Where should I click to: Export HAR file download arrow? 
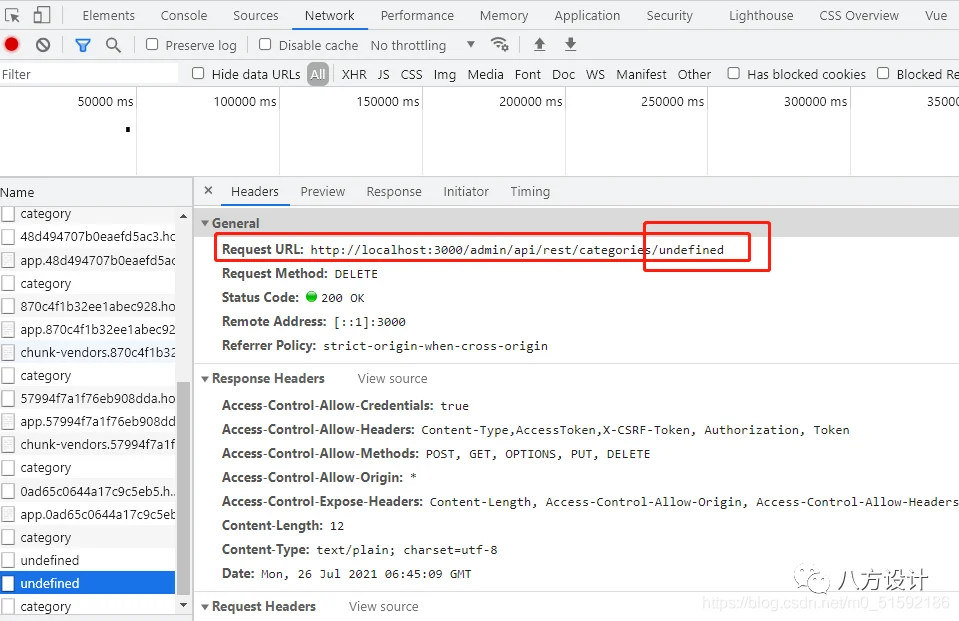570,44
